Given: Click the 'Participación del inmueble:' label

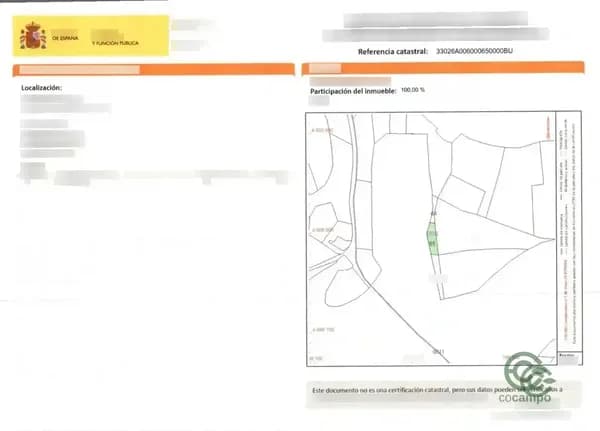Looking at the screenshot, I should [x=353, y=91].
